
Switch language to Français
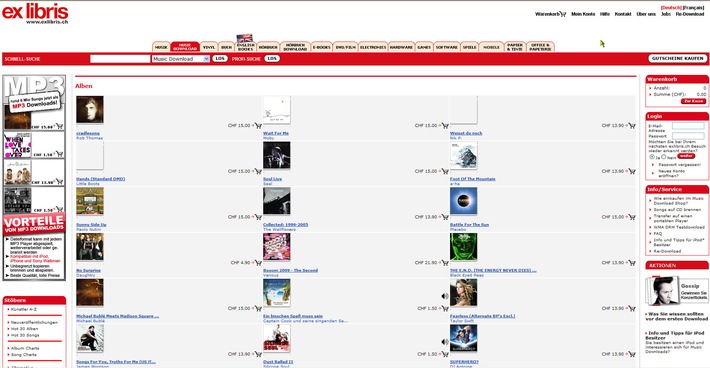click(694, 8)
